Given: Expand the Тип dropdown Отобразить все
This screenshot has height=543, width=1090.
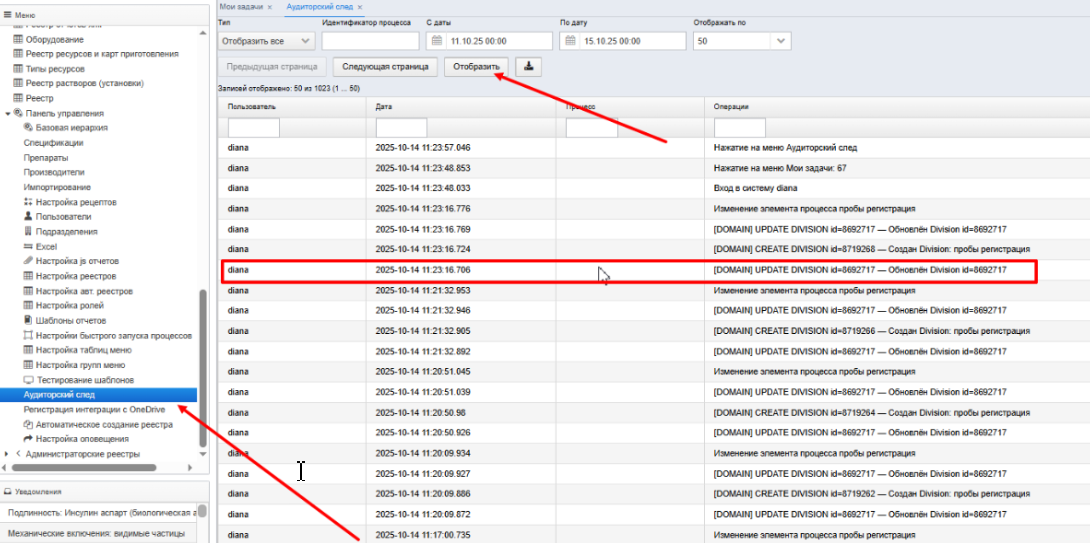Looking at the screenshot, I should point(266,41).
